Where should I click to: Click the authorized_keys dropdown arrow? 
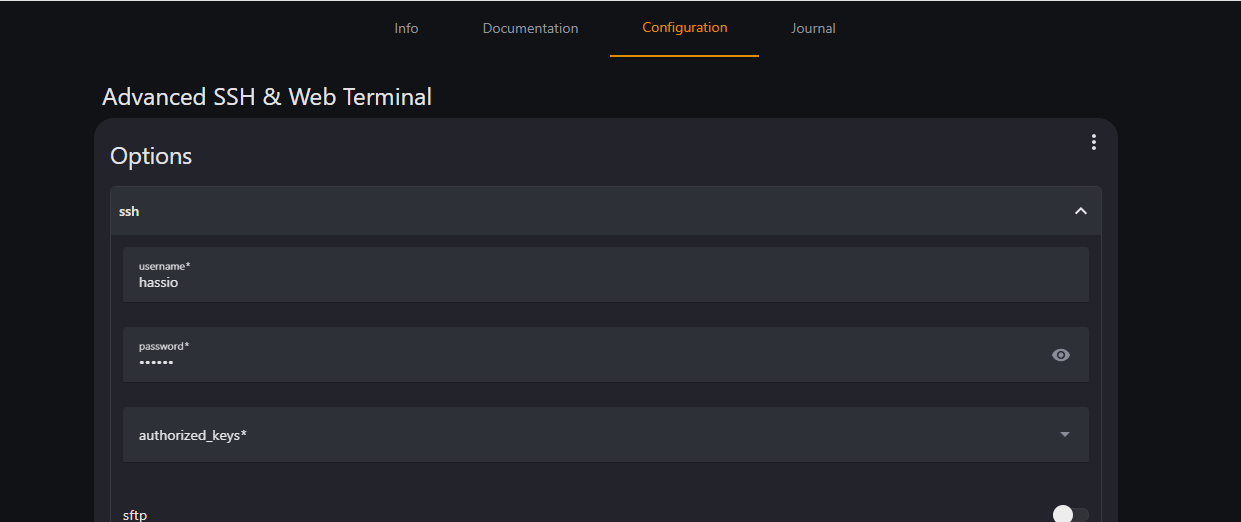click(1064, 434)
